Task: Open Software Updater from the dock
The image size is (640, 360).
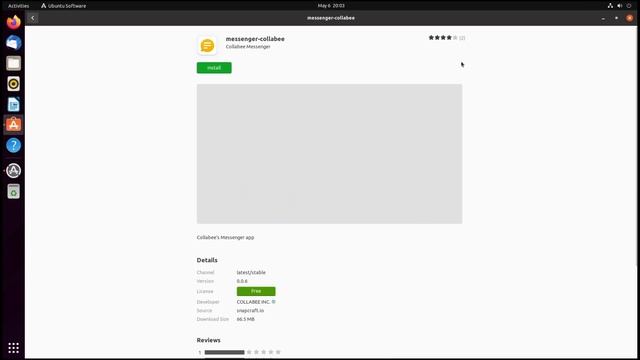Action: (13, 171)
